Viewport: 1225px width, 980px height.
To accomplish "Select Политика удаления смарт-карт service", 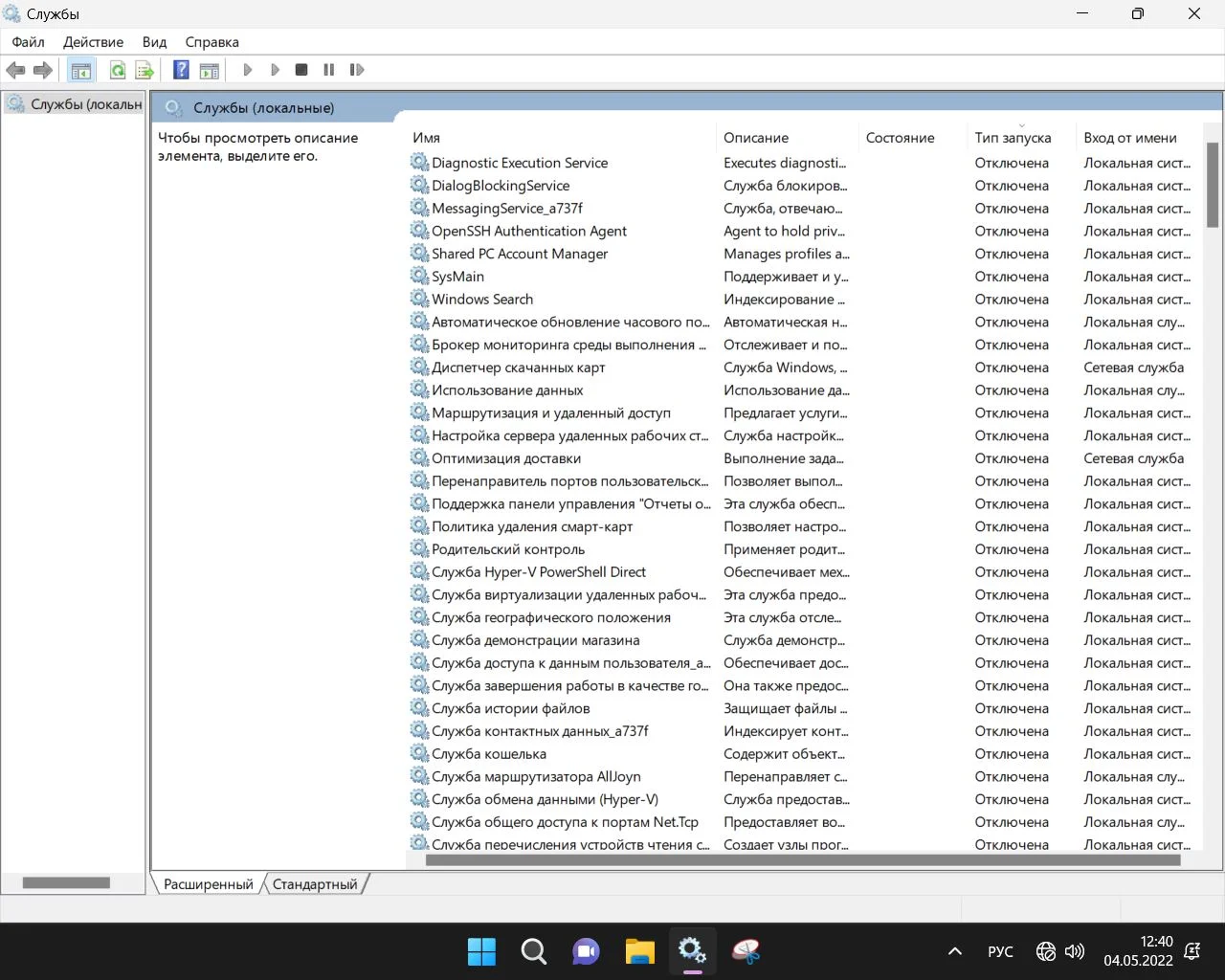I will click(x=532, y=526).
